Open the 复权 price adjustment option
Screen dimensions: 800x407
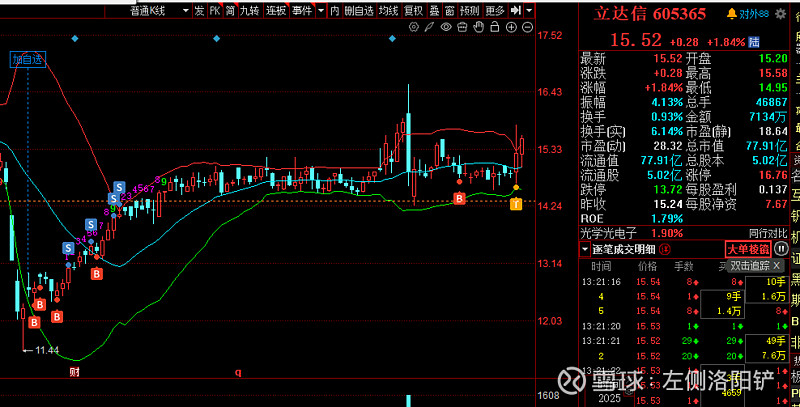414,10
